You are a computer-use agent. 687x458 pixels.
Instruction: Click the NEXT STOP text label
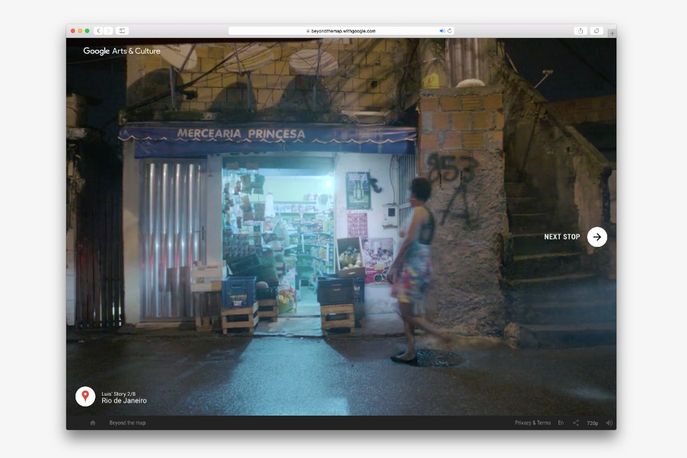point(562,237)
